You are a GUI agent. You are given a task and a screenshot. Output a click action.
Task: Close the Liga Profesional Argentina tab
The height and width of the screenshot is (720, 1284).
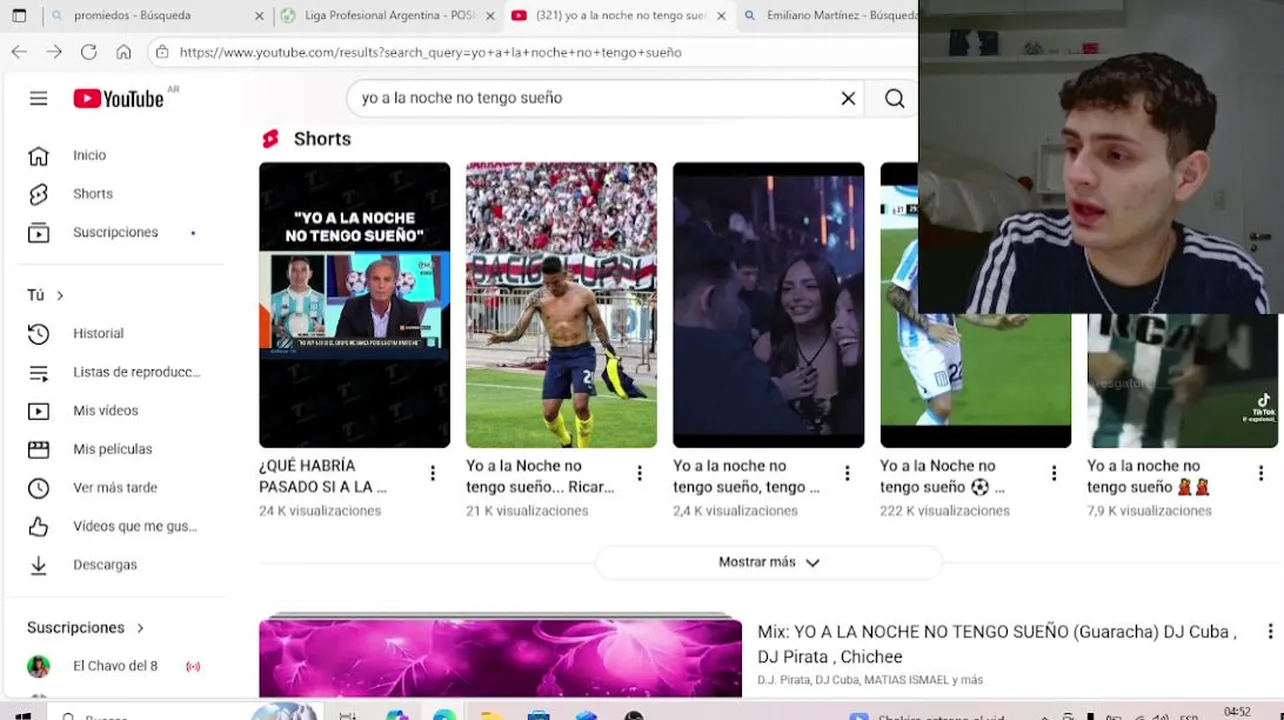[490, 16]
